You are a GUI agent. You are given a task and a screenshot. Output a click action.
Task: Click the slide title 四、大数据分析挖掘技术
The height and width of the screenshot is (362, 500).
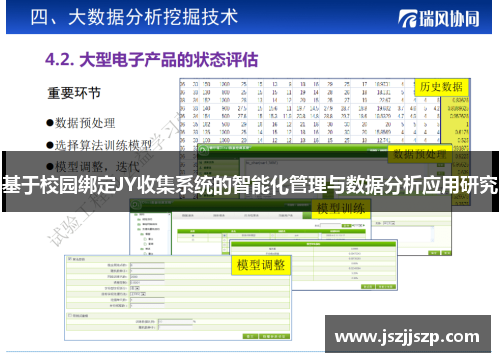[134, 17]
